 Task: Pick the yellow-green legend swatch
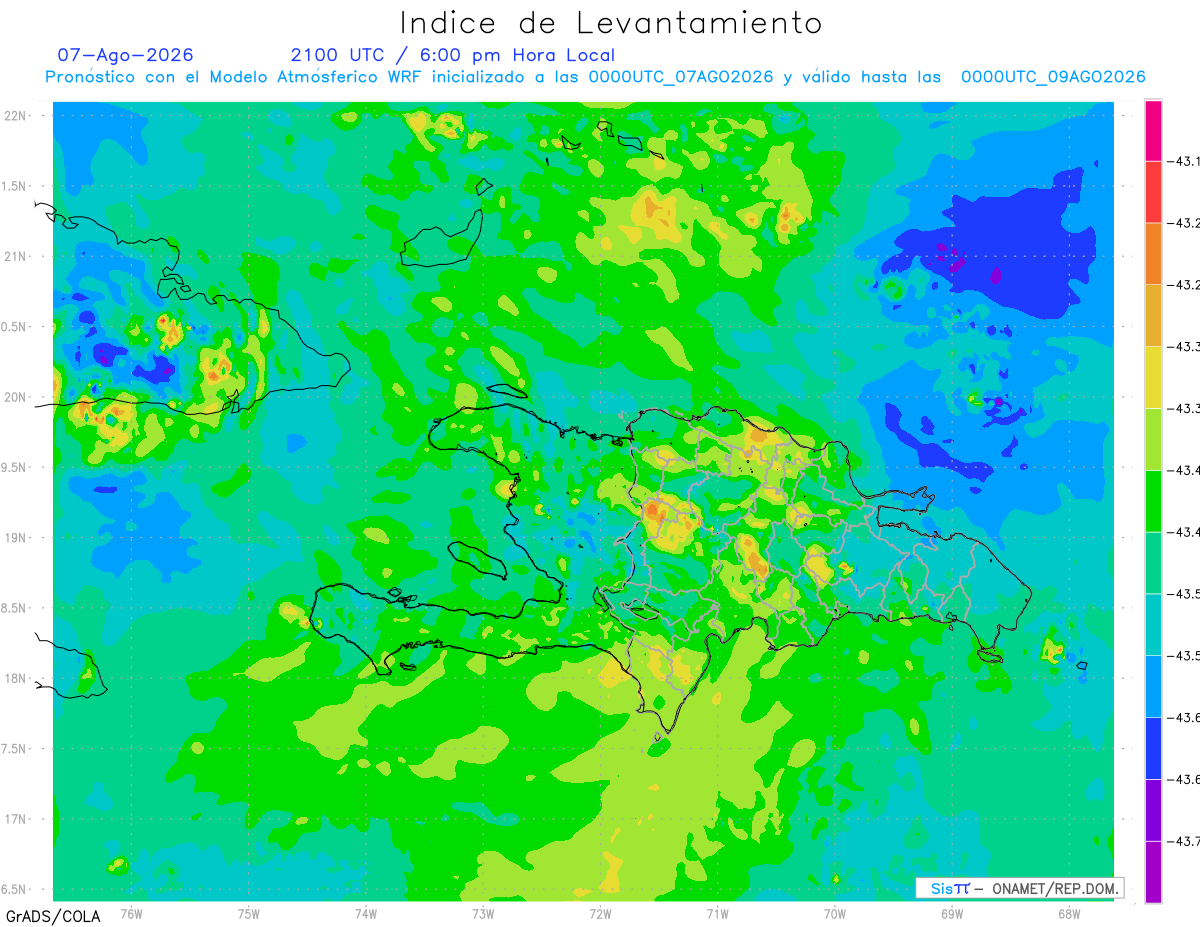click(1153, 440)
